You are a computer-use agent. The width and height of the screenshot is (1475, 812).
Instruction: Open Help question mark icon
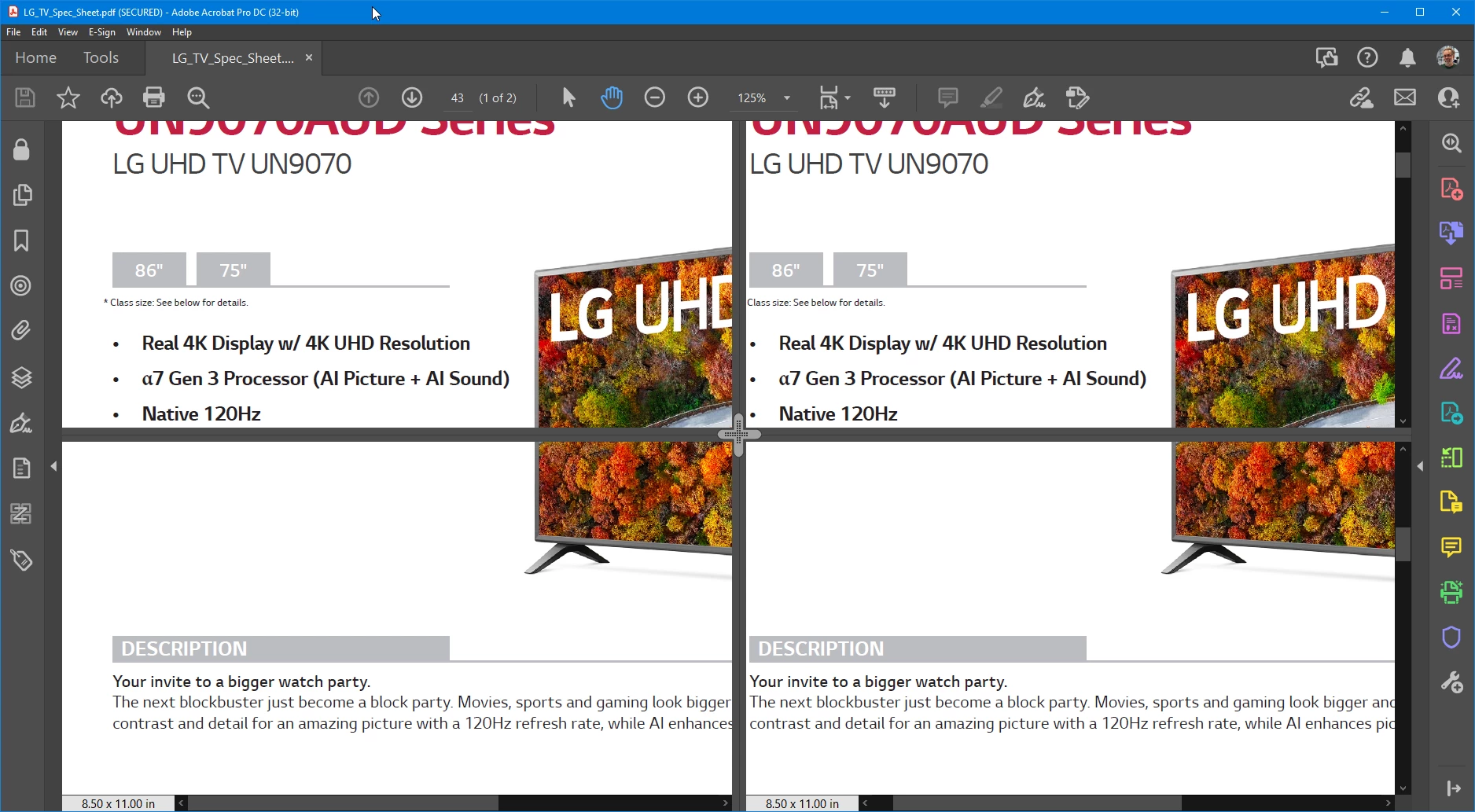pos(1367,57)
